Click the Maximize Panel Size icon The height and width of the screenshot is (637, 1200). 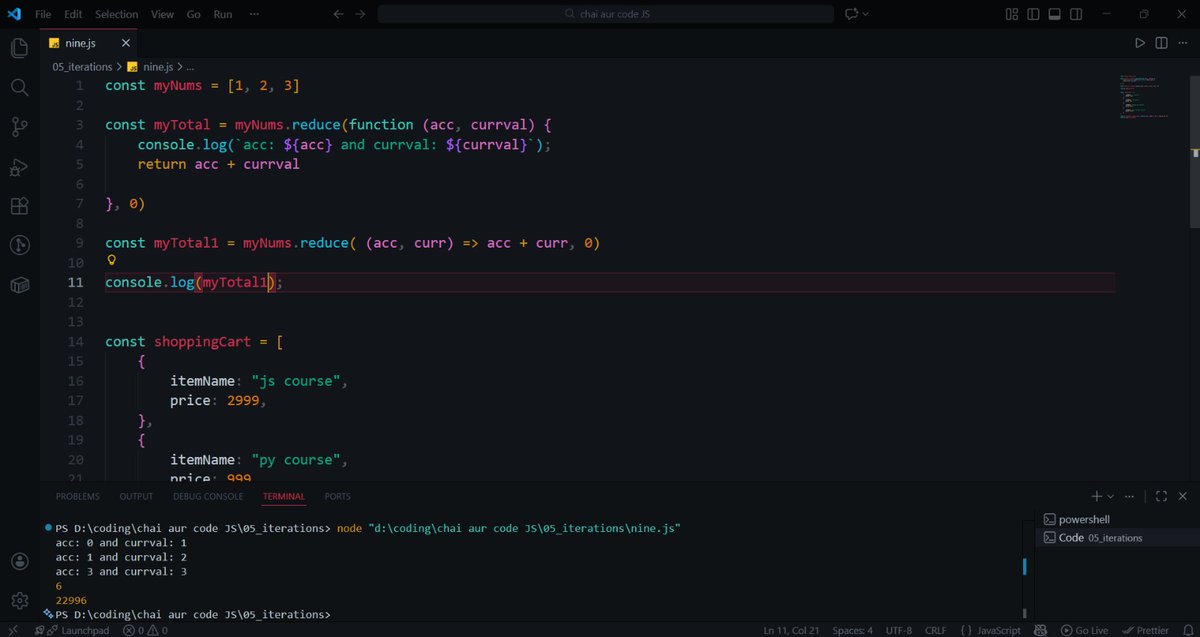(1162, 496)
